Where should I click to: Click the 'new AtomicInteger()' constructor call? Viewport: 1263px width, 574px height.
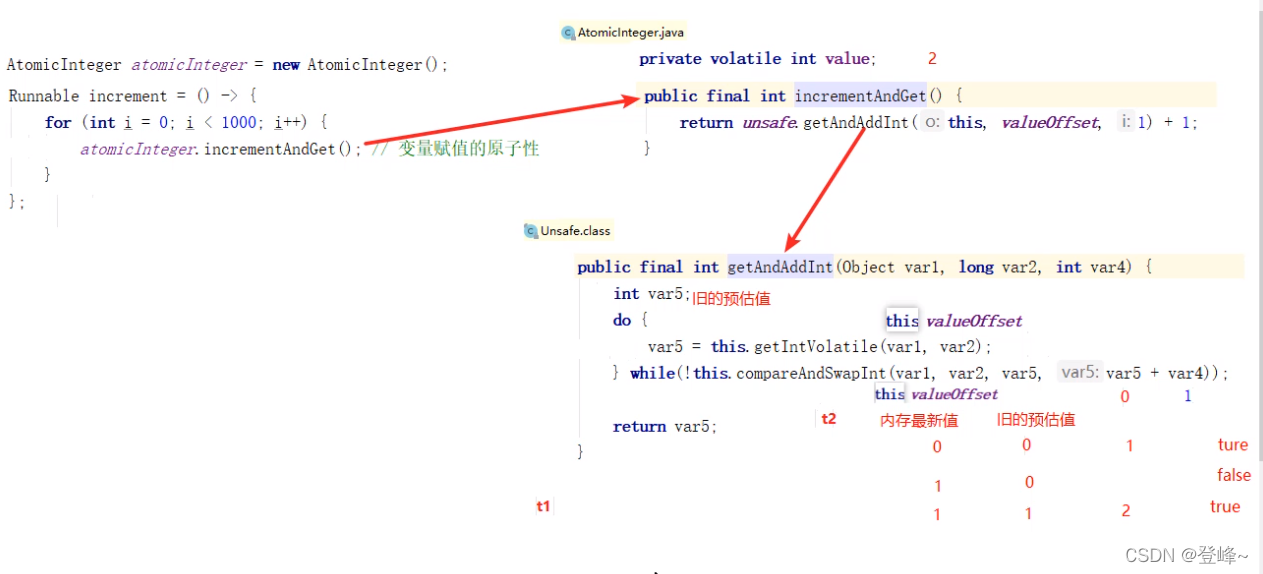click(356, 65)
